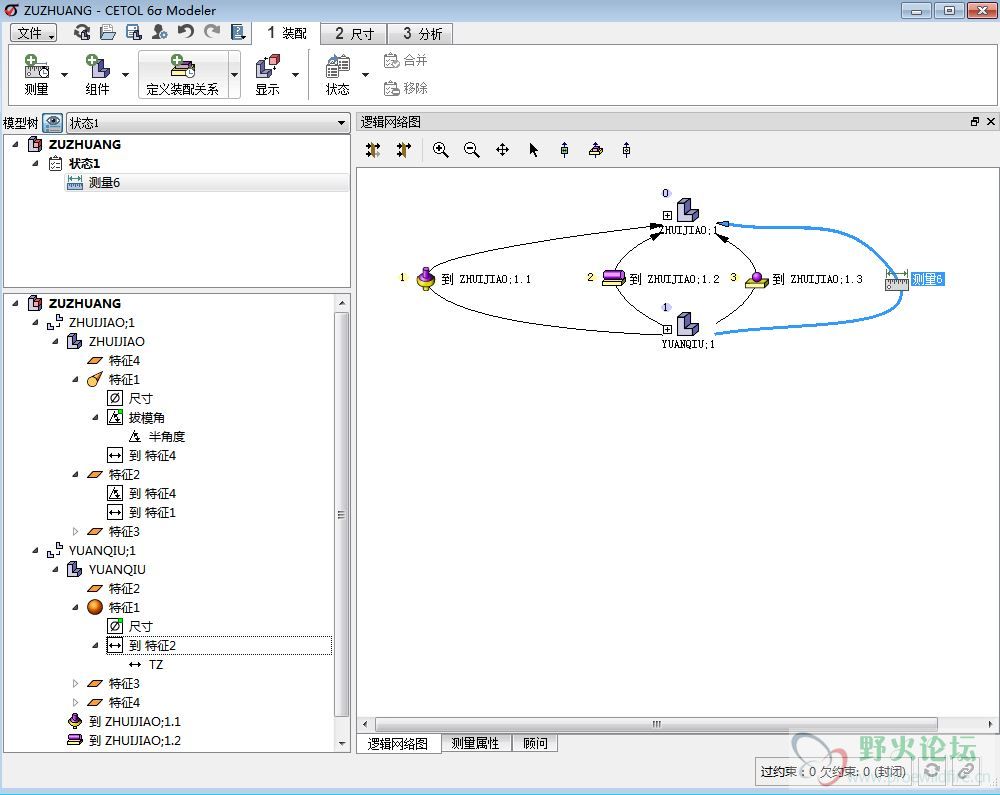Click the open file folder icon
The image size is (1000, 795).
(107, 32)
